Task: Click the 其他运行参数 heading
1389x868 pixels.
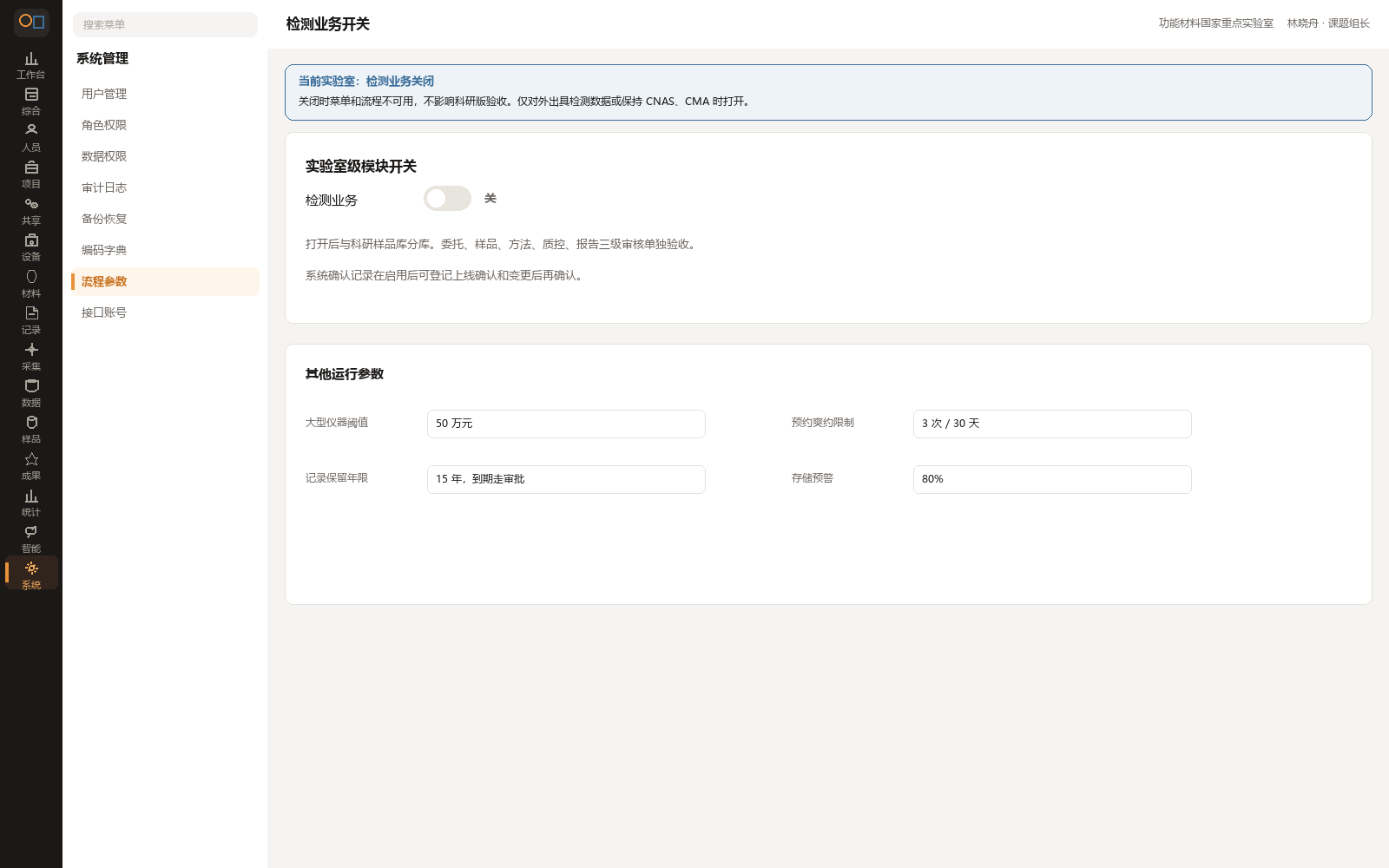Action: click(345, 374)
